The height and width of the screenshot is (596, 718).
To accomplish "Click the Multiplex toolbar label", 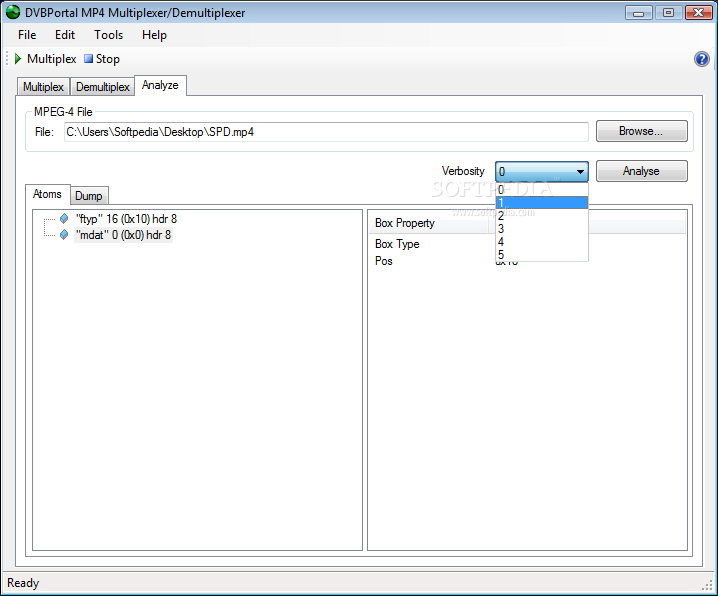I will pos(52,59).
